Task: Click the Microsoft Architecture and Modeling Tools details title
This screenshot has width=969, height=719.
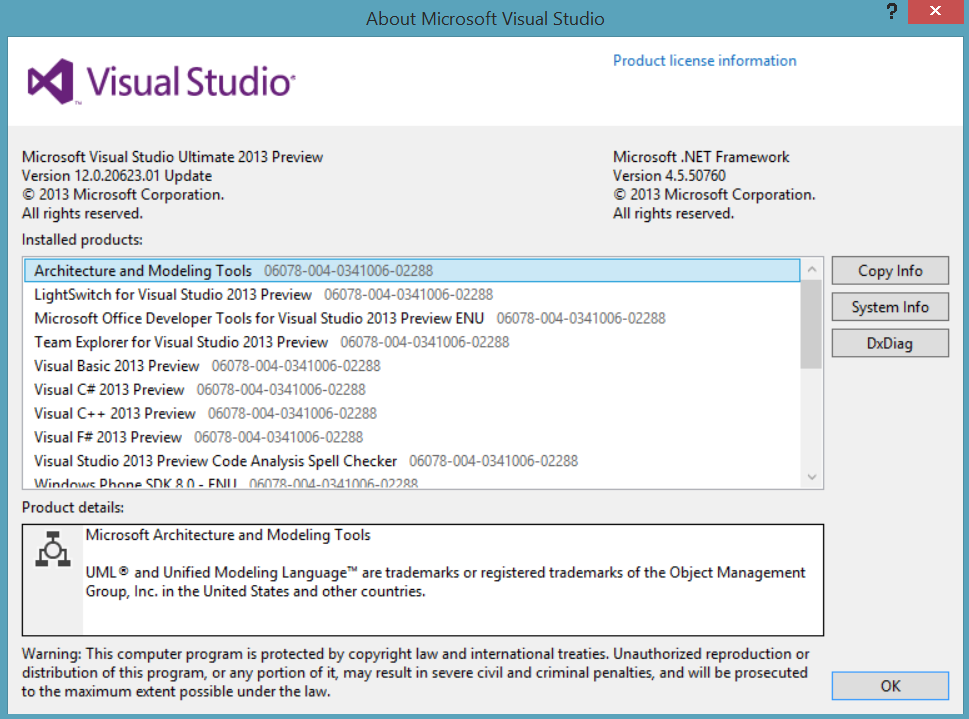Action: point(228,535)
